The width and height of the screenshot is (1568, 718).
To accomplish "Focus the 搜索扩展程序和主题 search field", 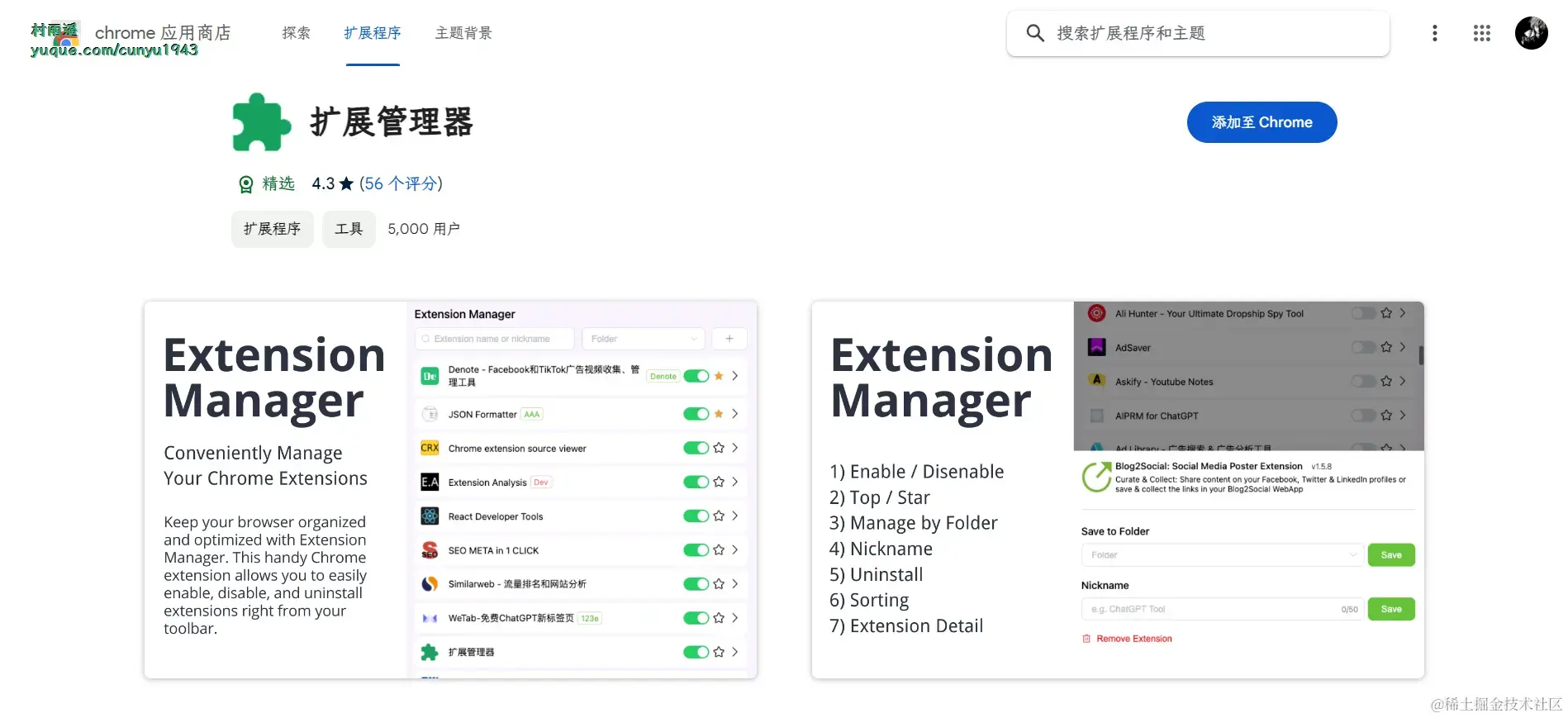I will (1198, 34).
